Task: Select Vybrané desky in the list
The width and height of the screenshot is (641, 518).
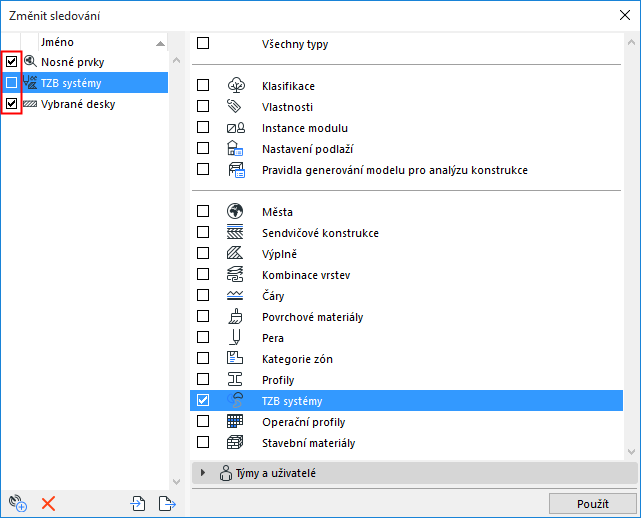Action: [x=78, y=104]
